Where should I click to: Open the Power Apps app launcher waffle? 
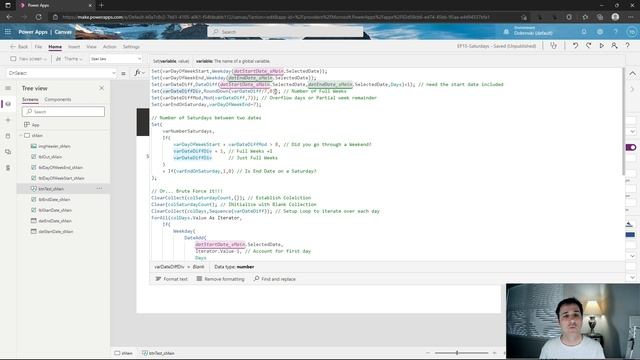point(7,31)
